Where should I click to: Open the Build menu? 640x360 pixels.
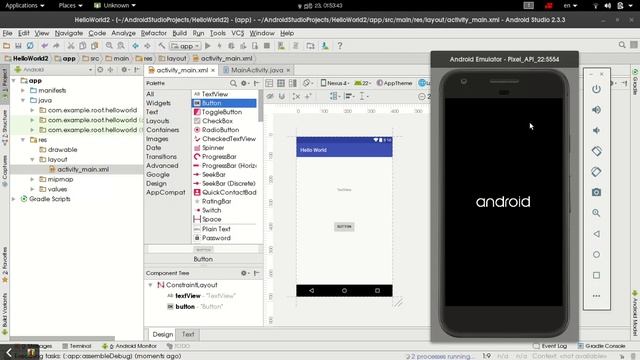click(179, 33)
